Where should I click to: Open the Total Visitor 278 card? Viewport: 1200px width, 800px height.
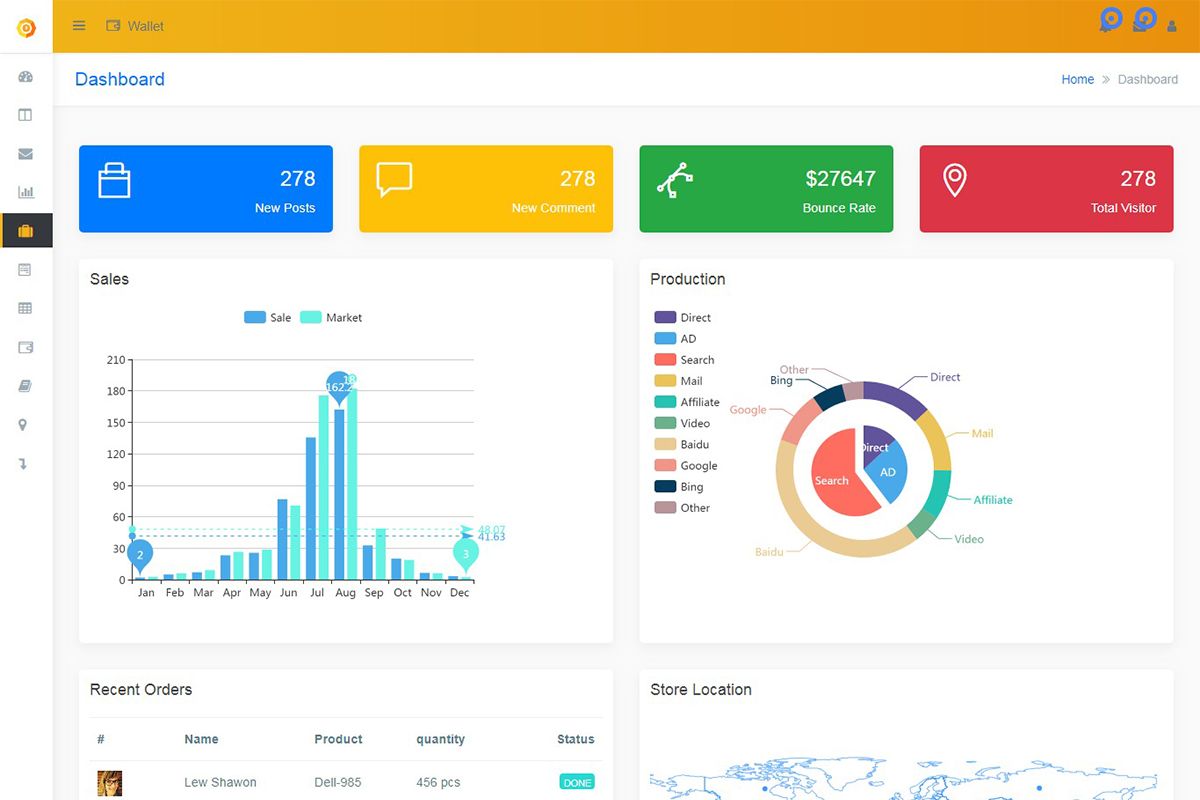(x=1046, y=189)
